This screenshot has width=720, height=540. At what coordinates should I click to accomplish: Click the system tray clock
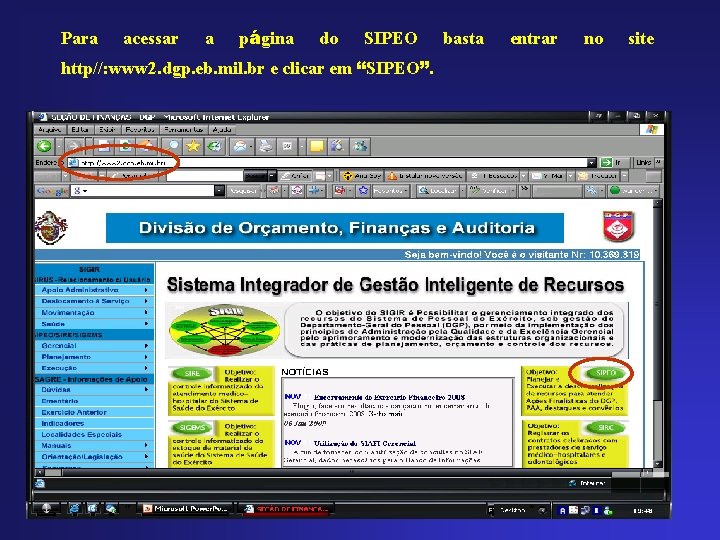(642, 510)
